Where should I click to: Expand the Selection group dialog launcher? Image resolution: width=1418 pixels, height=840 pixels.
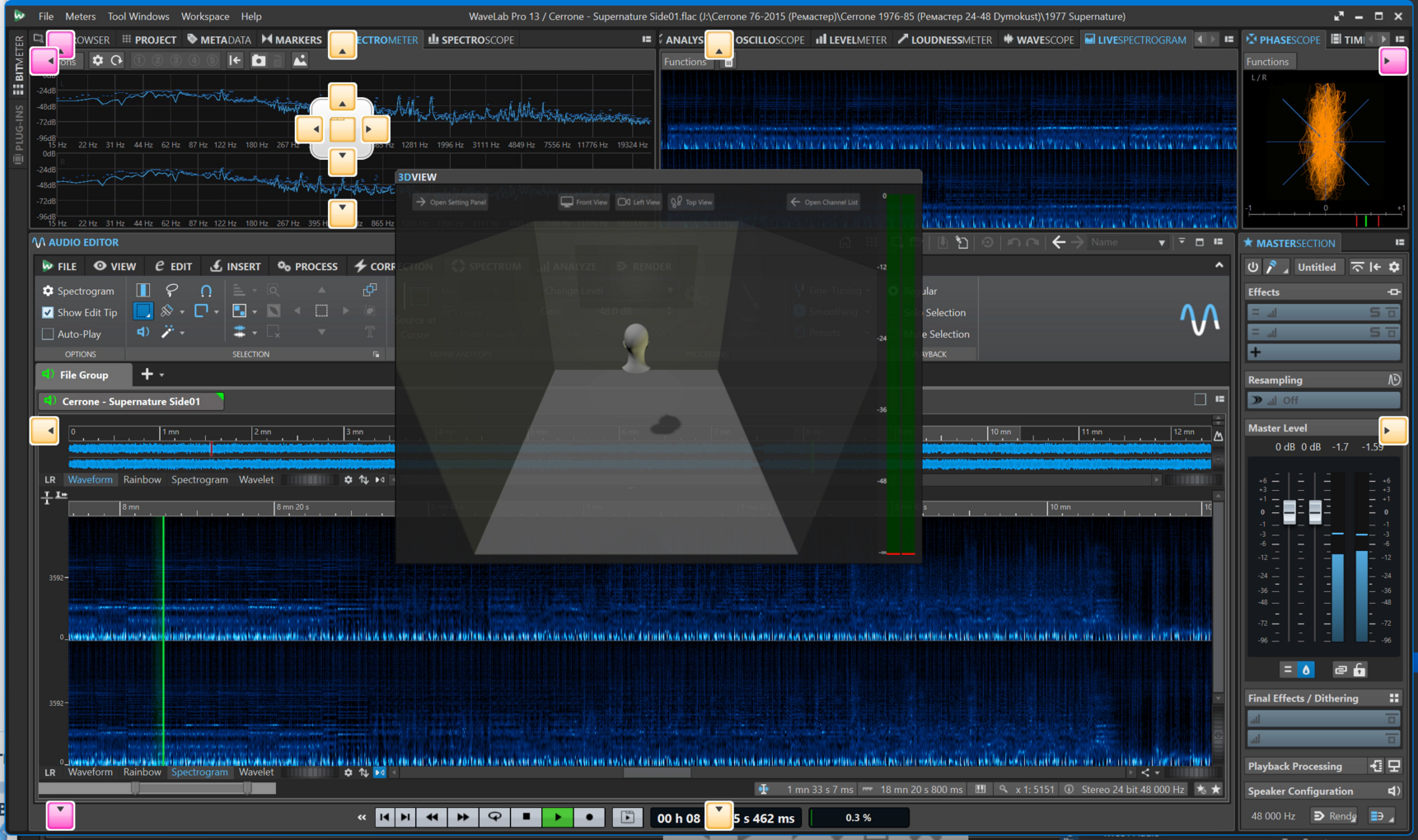[x=377, y=354]
